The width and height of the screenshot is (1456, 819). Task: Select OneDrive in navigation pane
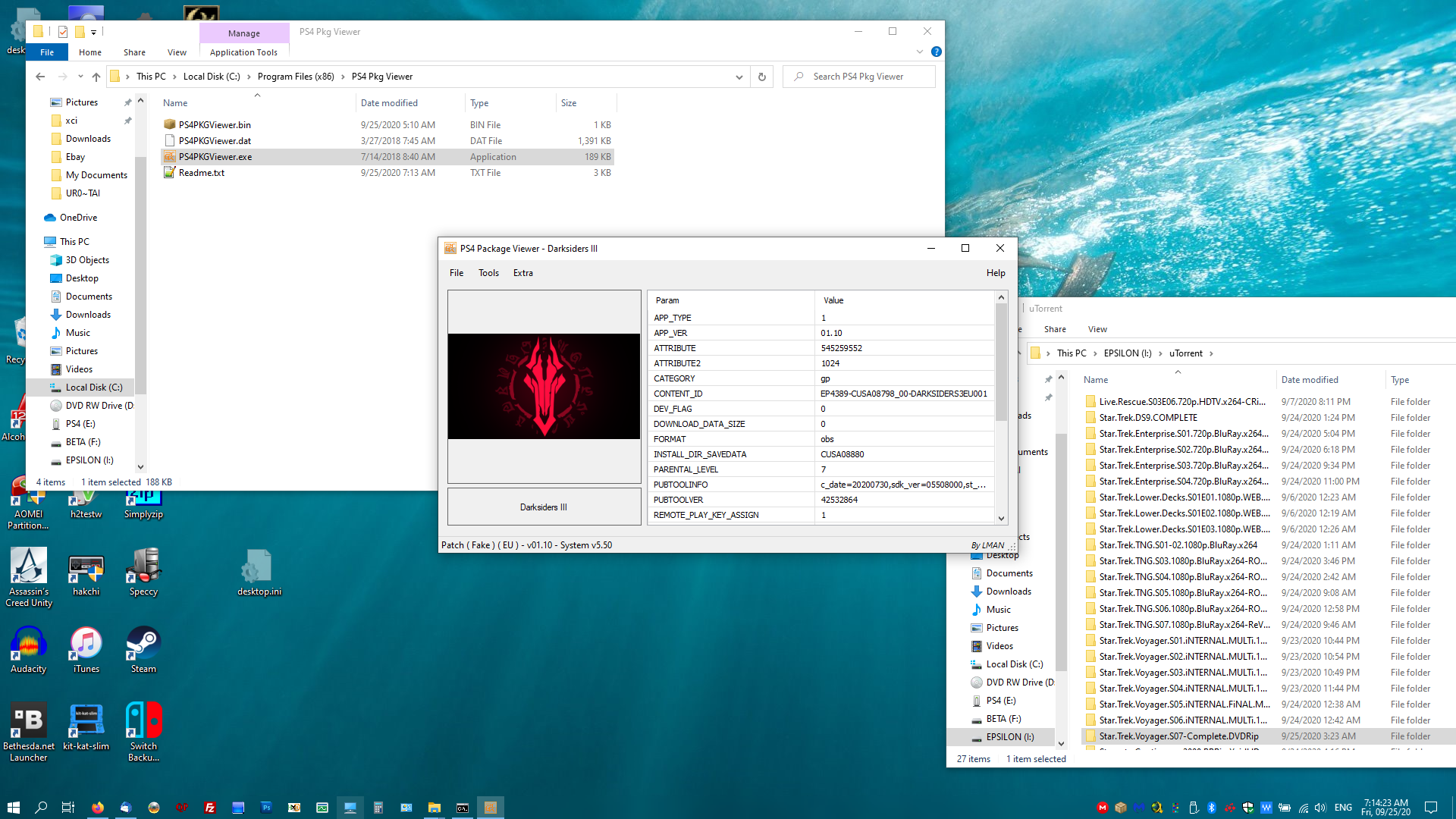pyautogui.click(x=78, y=218)
